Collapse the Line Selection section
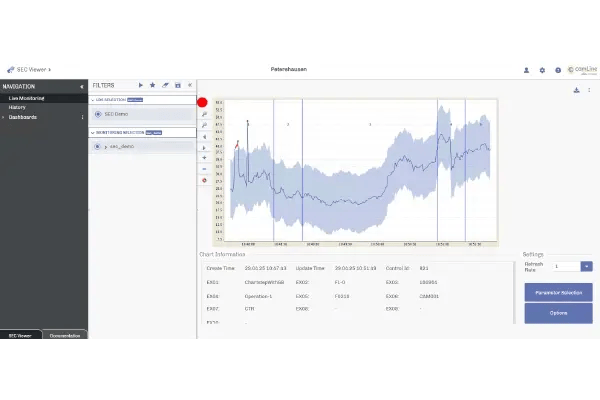 click(x=92, y=101)
